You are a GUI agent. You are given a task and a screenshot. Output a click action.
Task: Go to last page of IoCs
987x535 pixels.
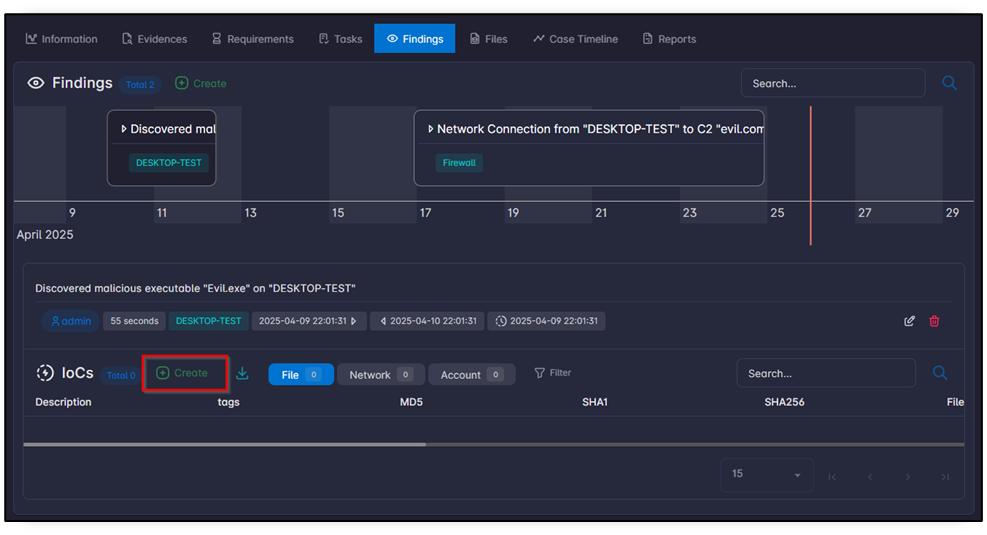945,476
